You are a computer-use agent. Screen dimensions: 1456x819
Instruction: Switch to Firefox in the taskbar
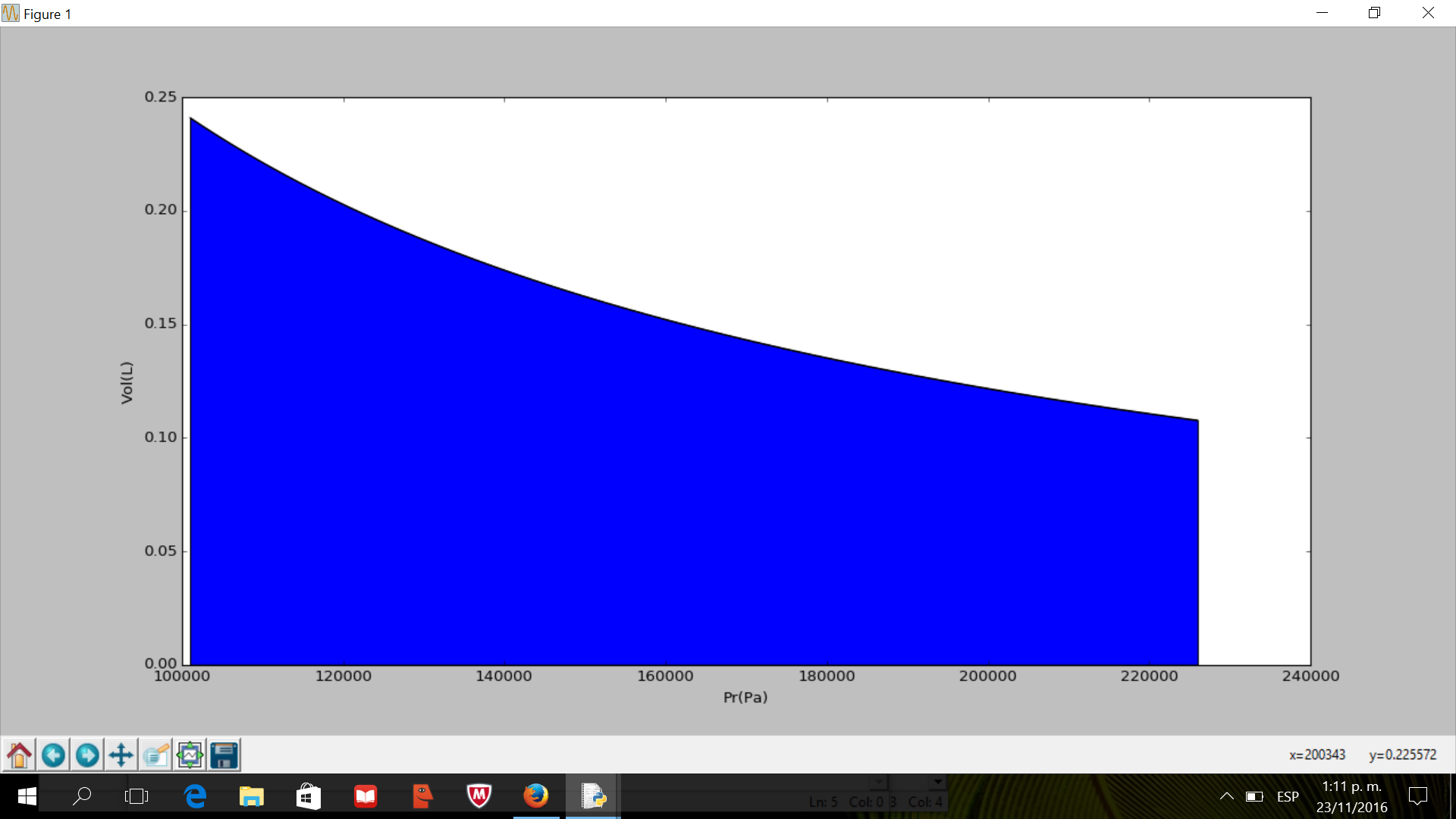coord(536,796)
